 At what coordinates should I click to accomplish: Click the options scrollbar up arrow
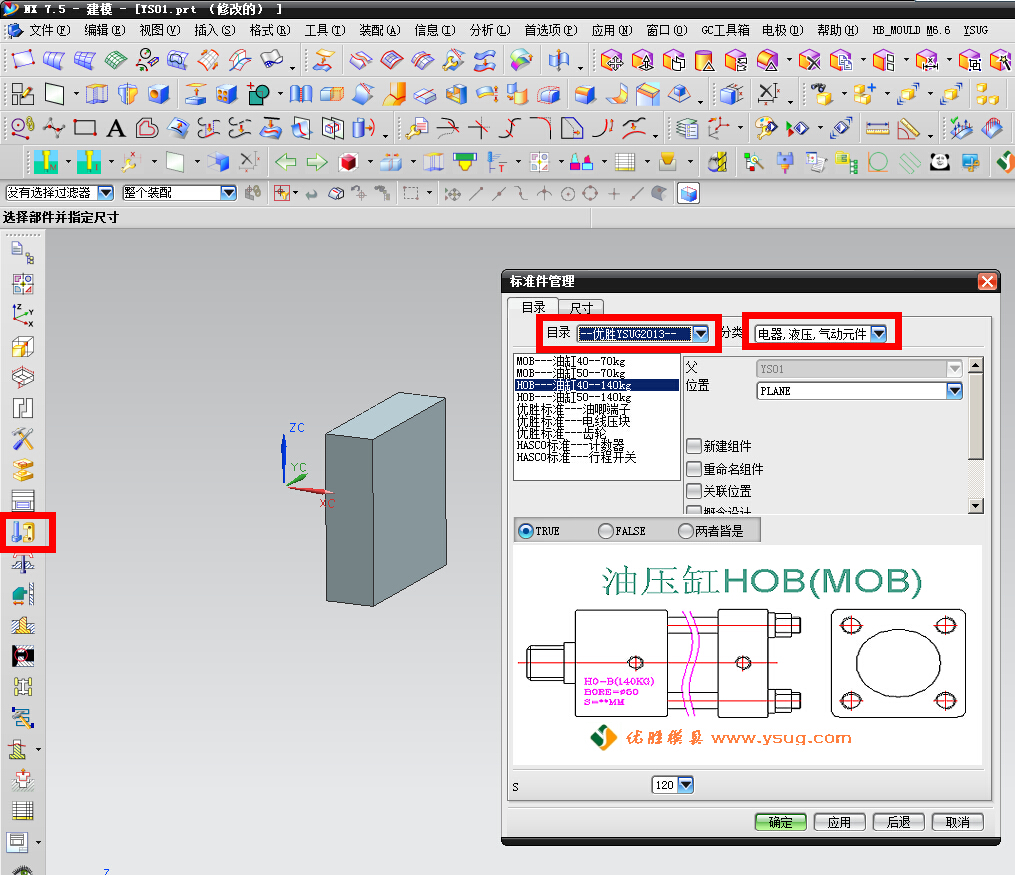976,364
